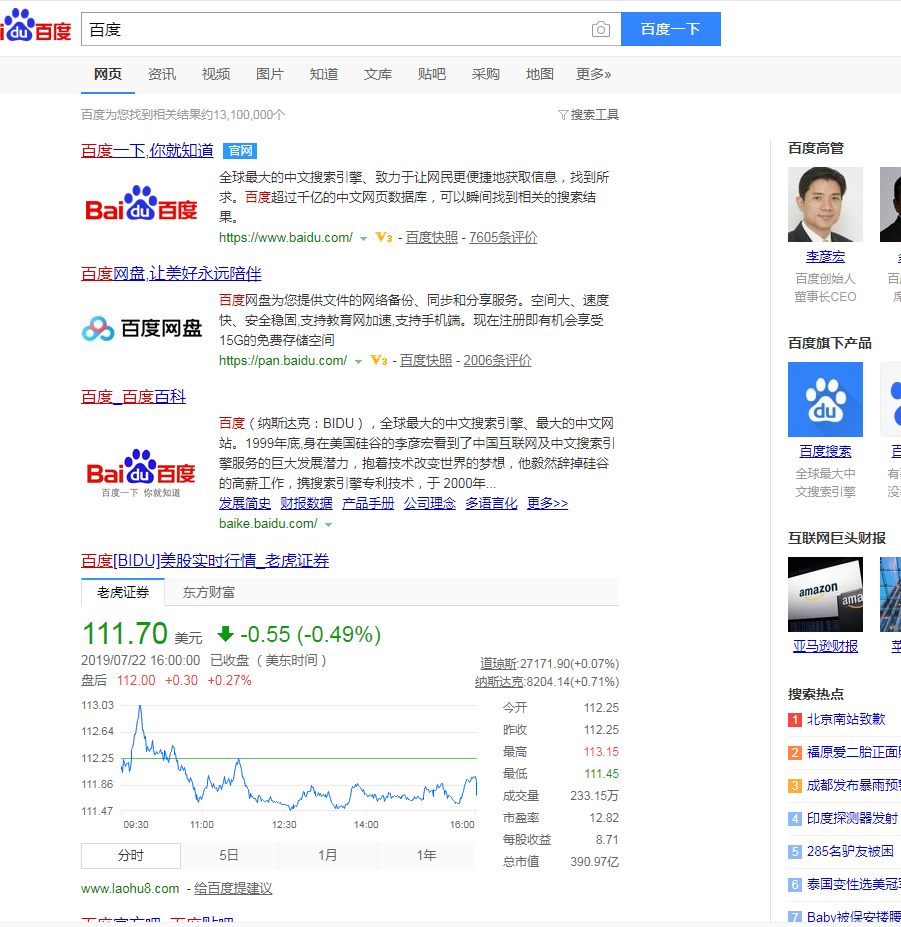Click hot search rank 1 badge
The width and height of the screenshot is (901, 927).
[795, 719]
